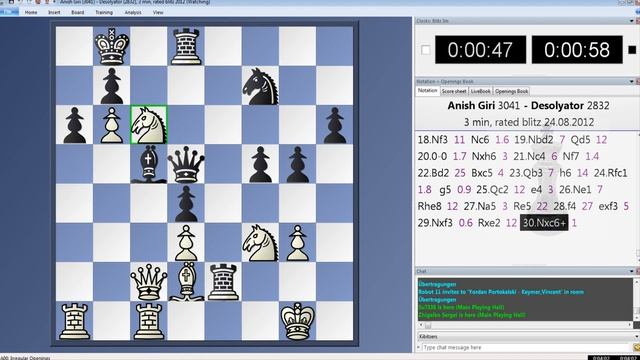Jump to move 29.Nxf3 in notation
This screenshot has width=640, height=360.
tap(435, 223)
